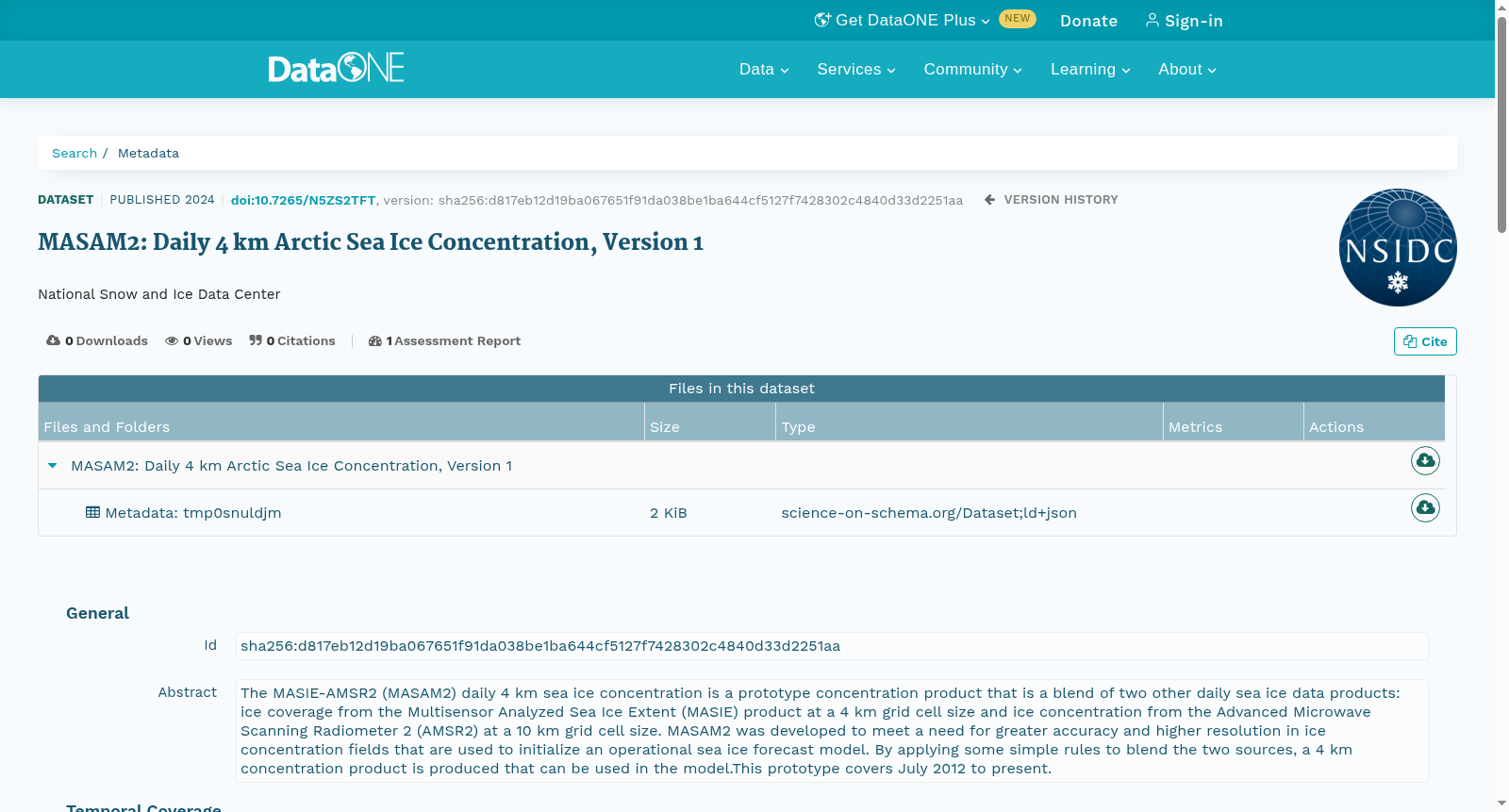Click the 0 Citations metric
Image resolution: width=1509 pixels, height=812 pixels.
click(292, 341)
